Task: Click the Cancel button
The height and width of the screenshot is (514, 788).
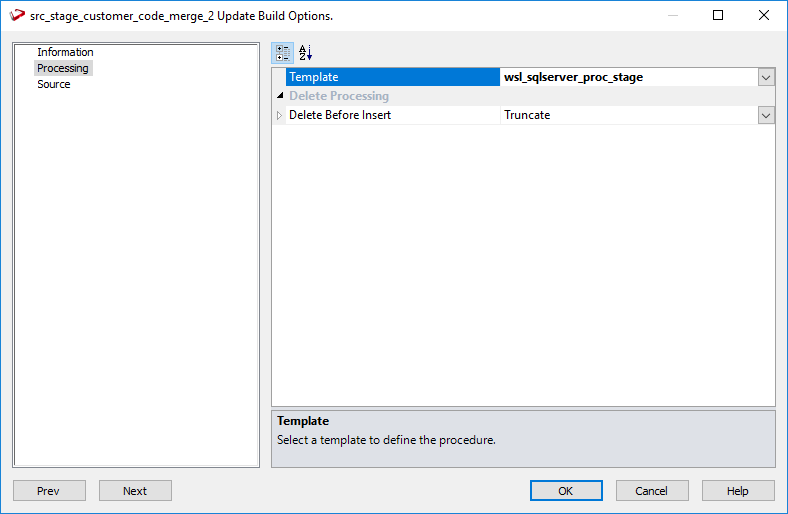Action: point(652,491)
